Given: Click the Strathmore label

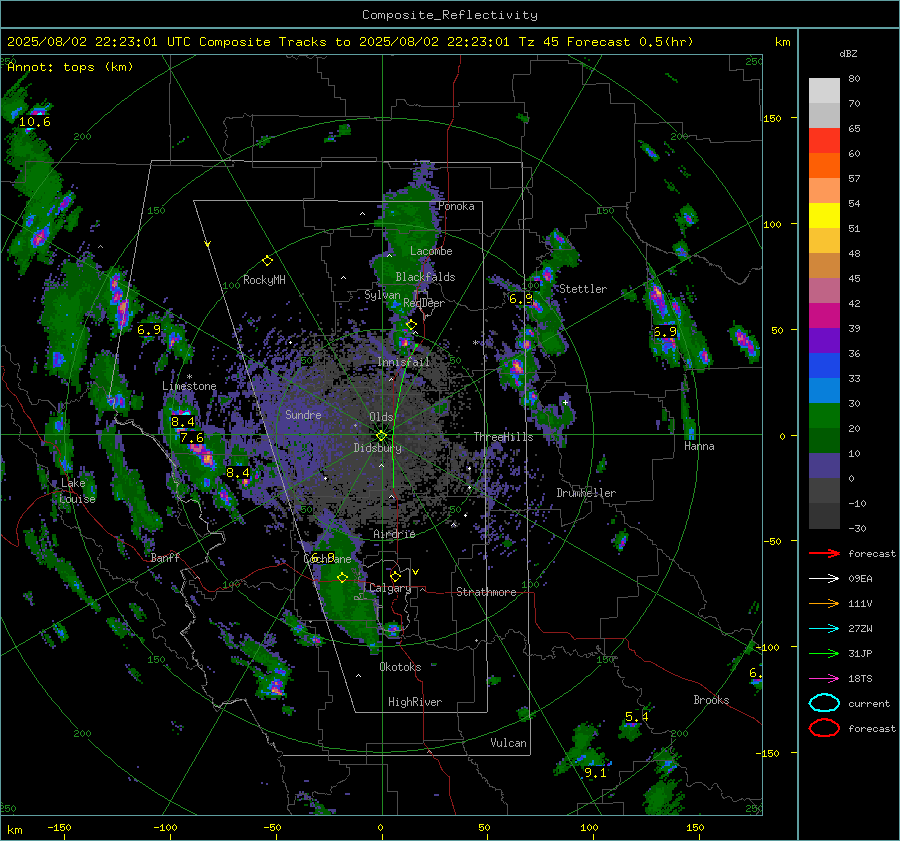Looking at the screenshot, I should coord(486,592).
